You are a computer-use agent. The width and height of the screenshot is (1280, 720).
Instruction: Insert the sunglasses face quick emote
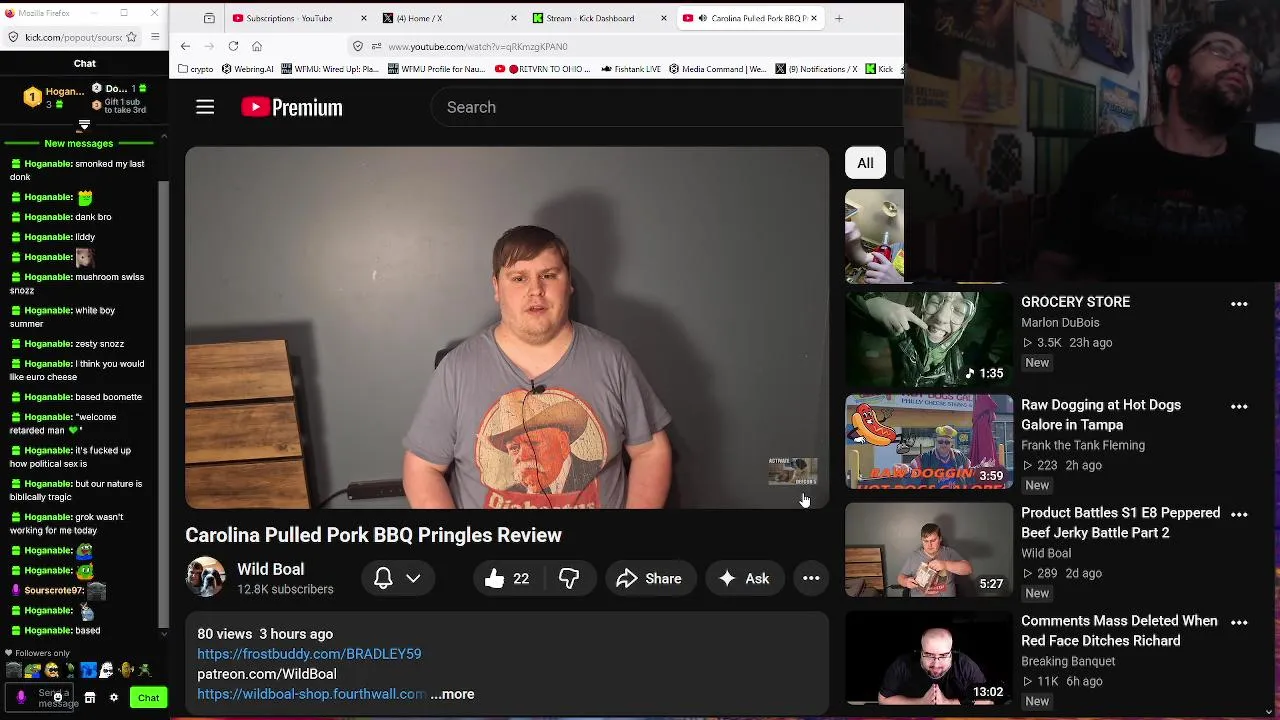51,670
